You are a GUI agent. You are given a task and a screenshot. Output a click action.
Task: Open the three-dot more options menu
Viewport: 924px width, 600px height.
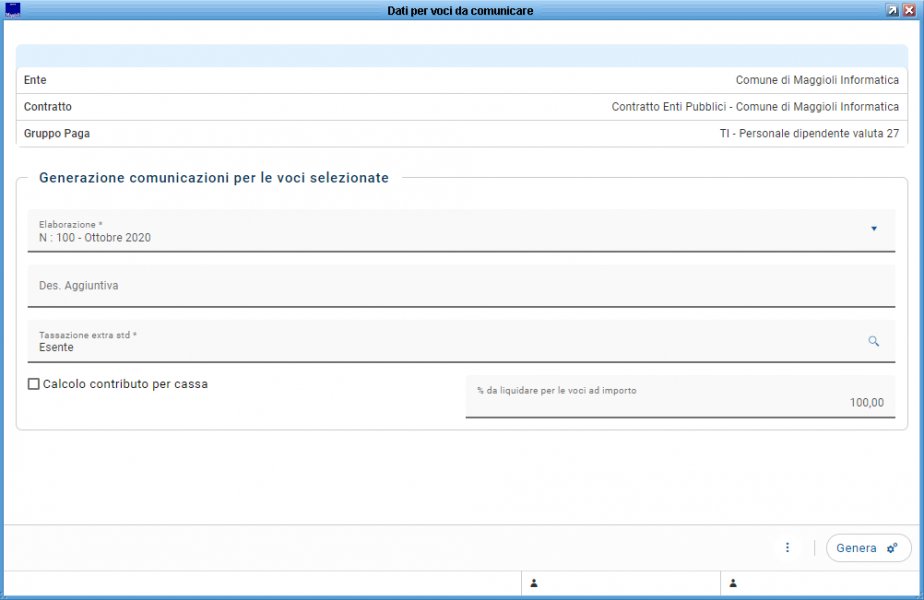[787, 548]
